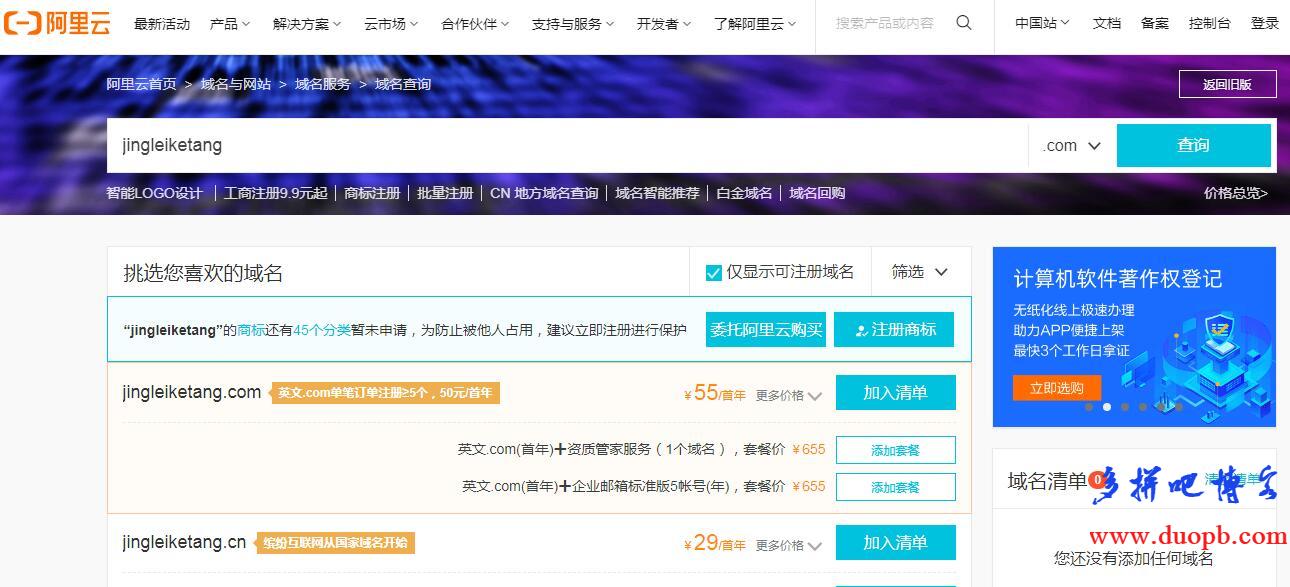
Task: Open the 商标注册 link below search box
Action: 372,193
